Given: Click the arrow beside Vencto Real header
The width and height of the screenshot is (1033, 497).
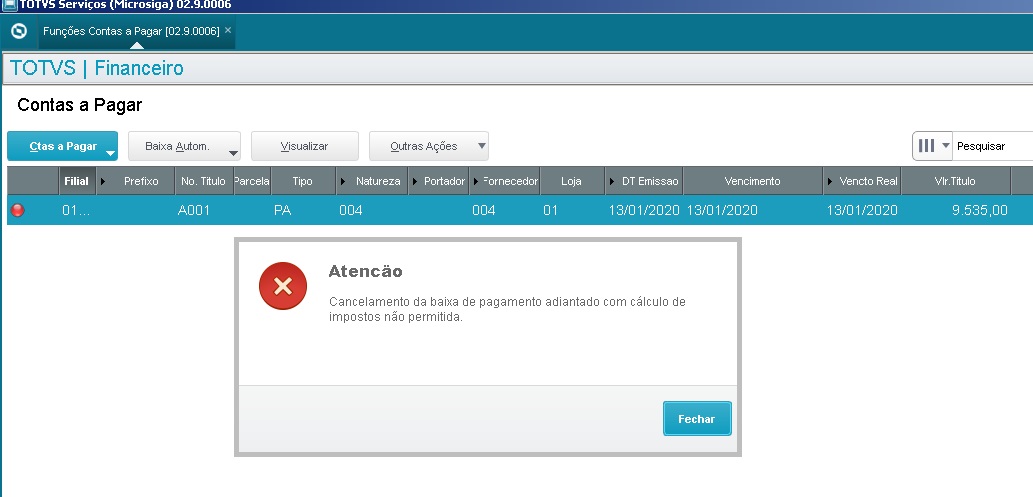Looking at the screenshot, I should pyautogui.click(x=829, y=181).
